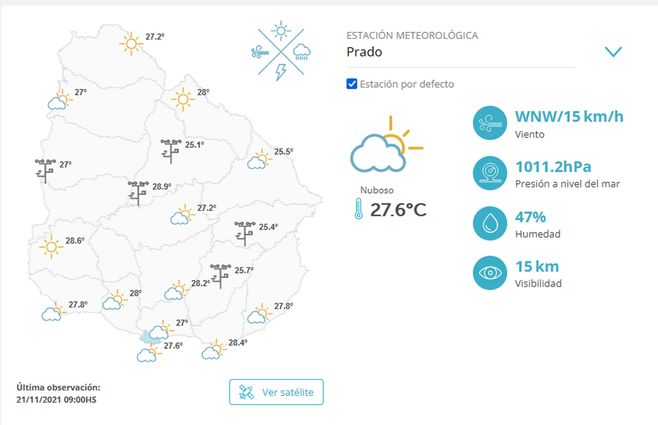The image size is (658, 425).
Task: Click the station tower icon at 25.4°
Action: 245,232
